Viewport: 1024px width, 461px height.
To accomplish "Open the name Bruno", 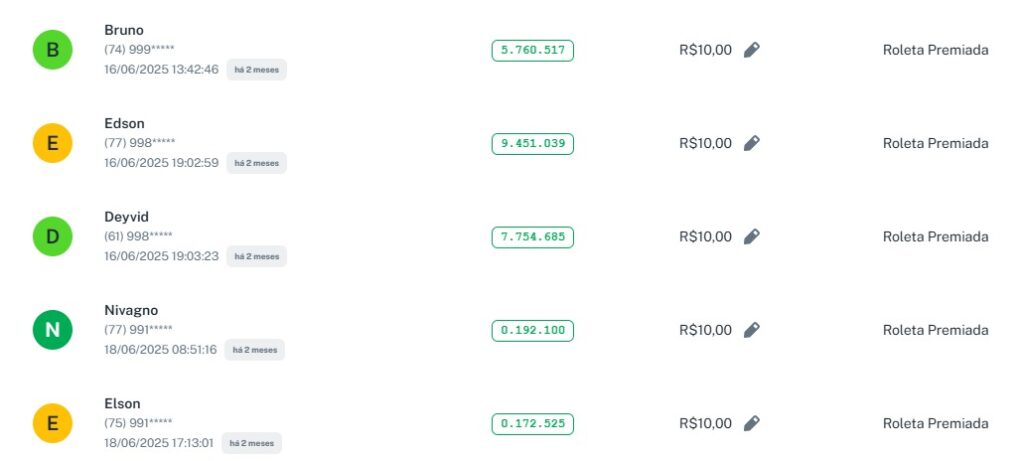I will tap(124, 30).
